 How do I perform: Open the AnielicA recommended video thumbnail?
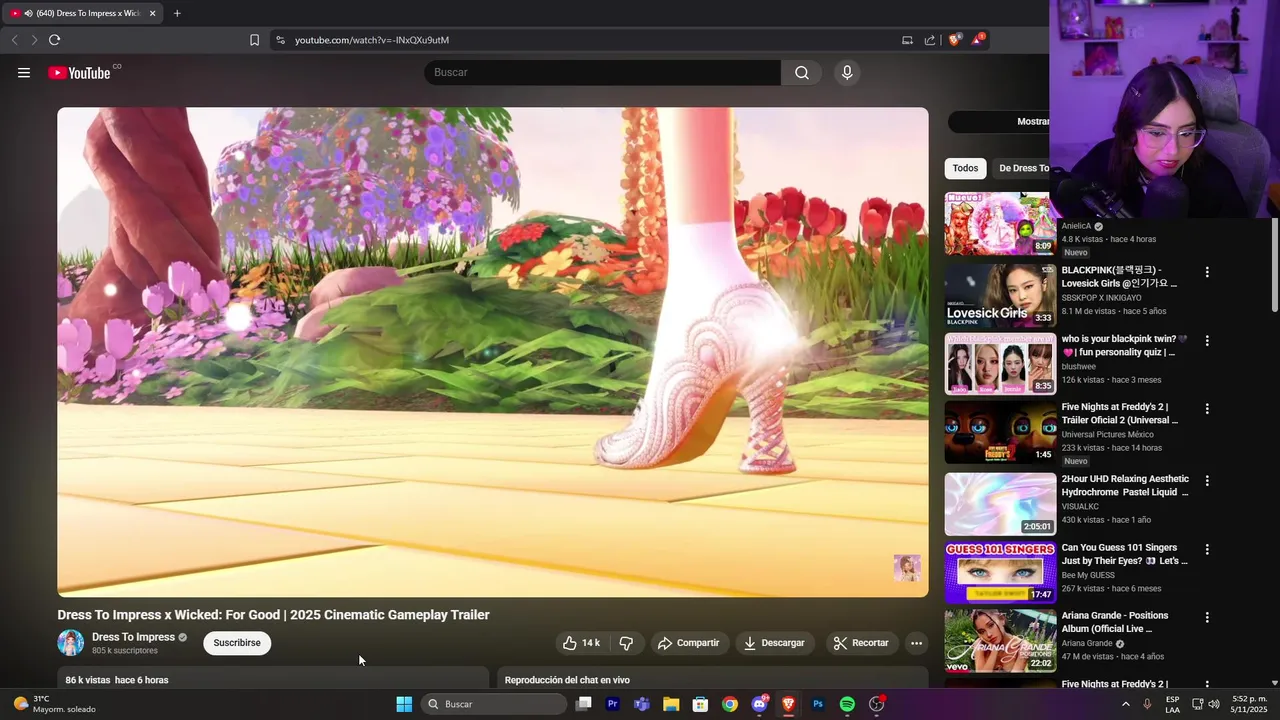(1000, 223)
